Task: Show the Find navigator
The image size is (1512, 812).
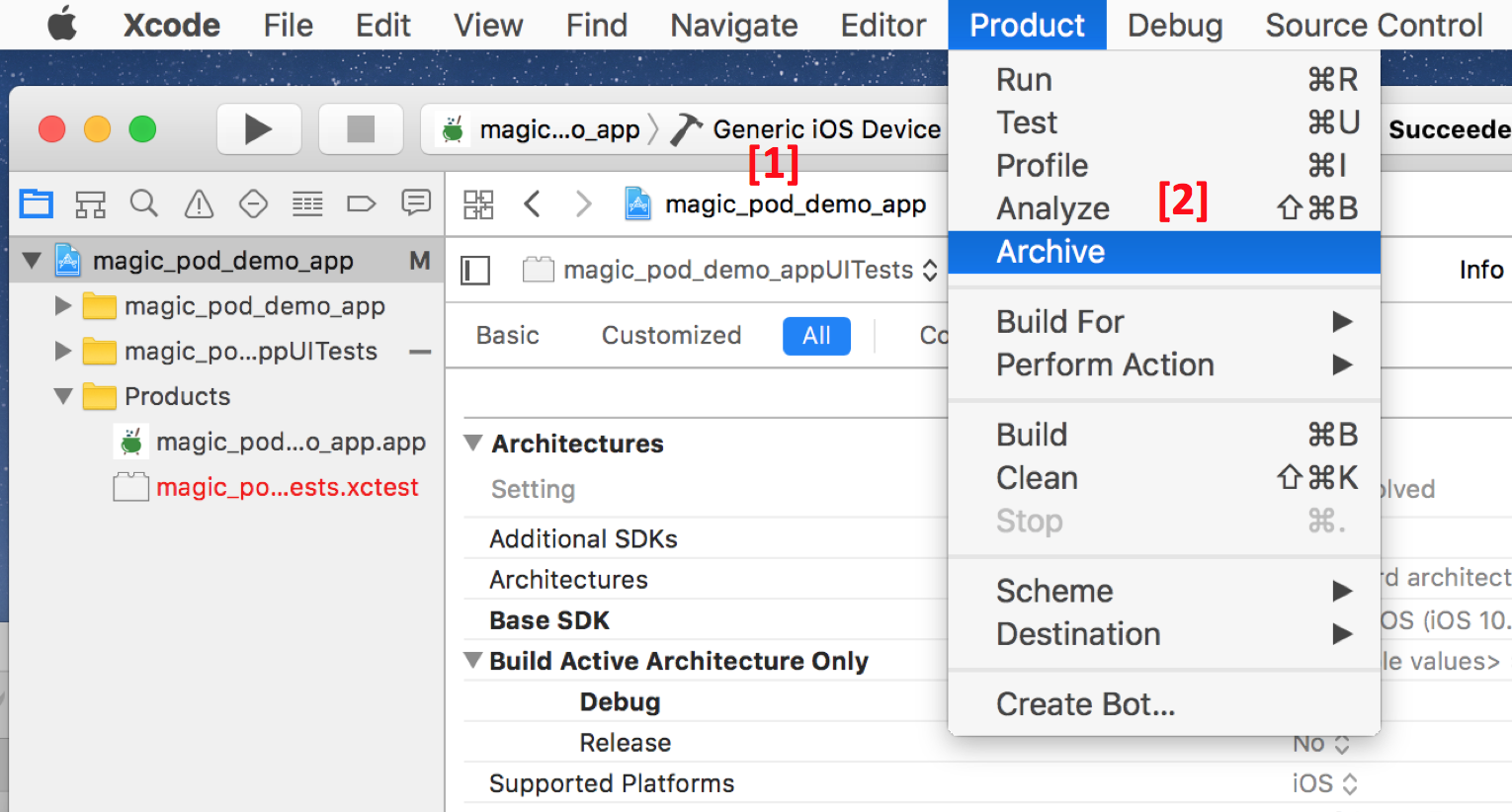Action: point(144,203)
